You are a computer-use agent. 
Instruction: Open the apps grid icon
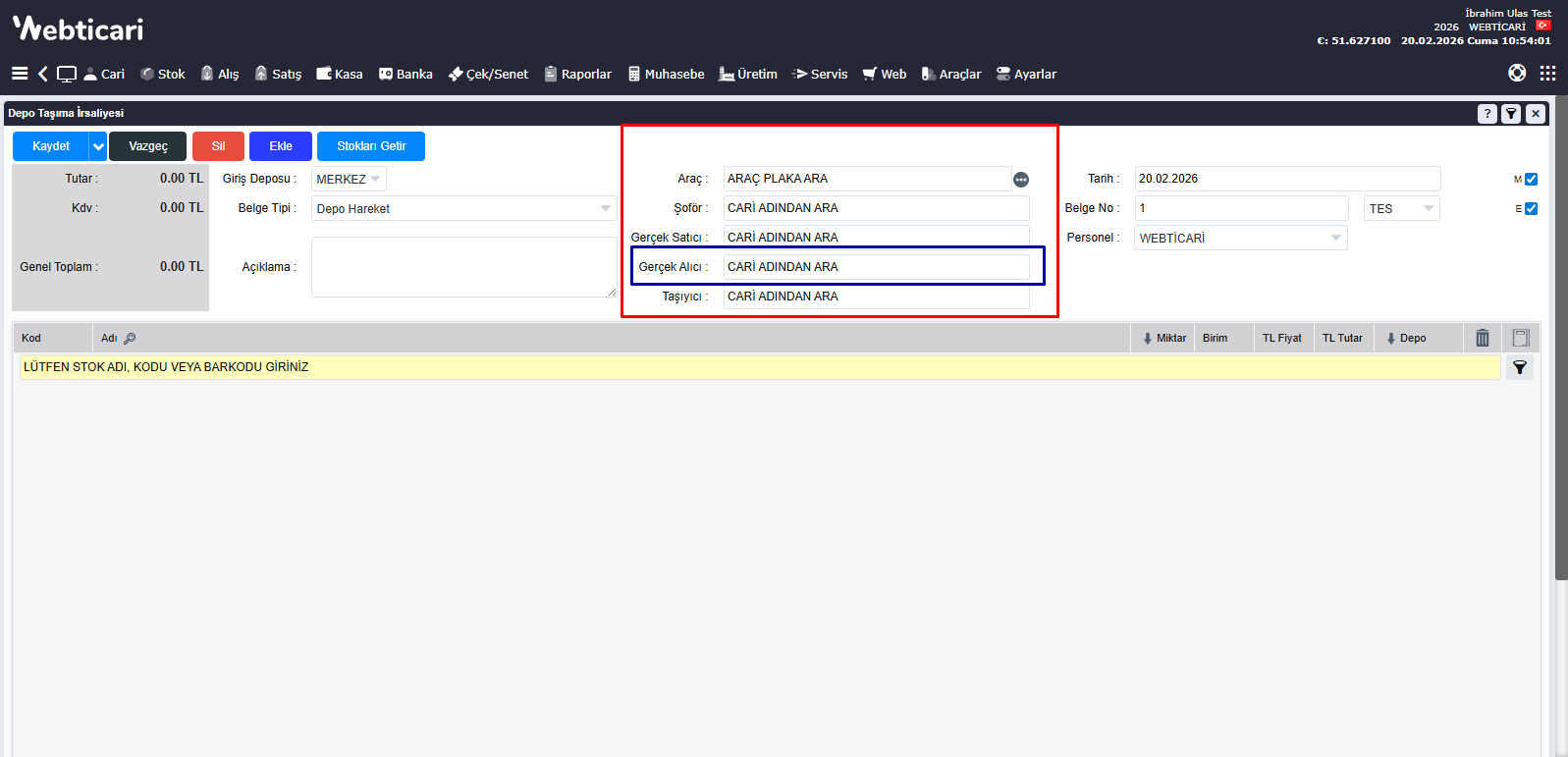coord(1548,74)
